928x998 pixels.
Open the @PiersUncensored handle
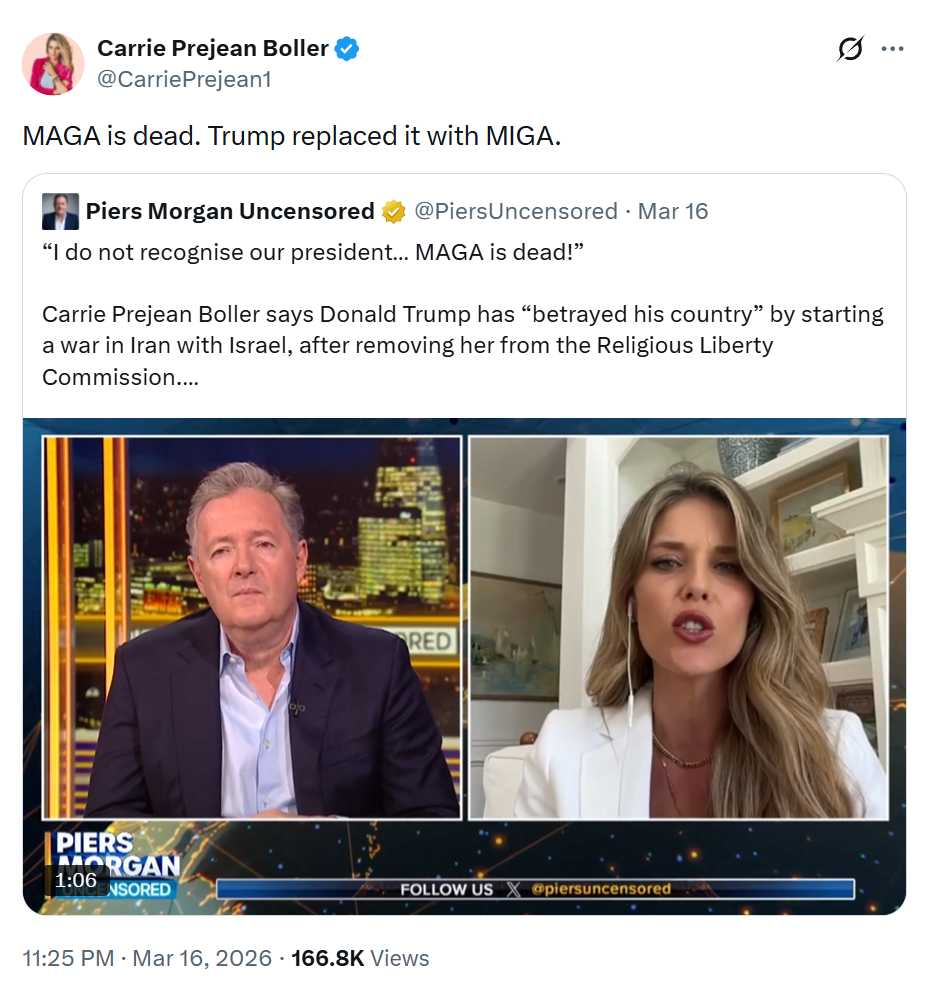516,211
